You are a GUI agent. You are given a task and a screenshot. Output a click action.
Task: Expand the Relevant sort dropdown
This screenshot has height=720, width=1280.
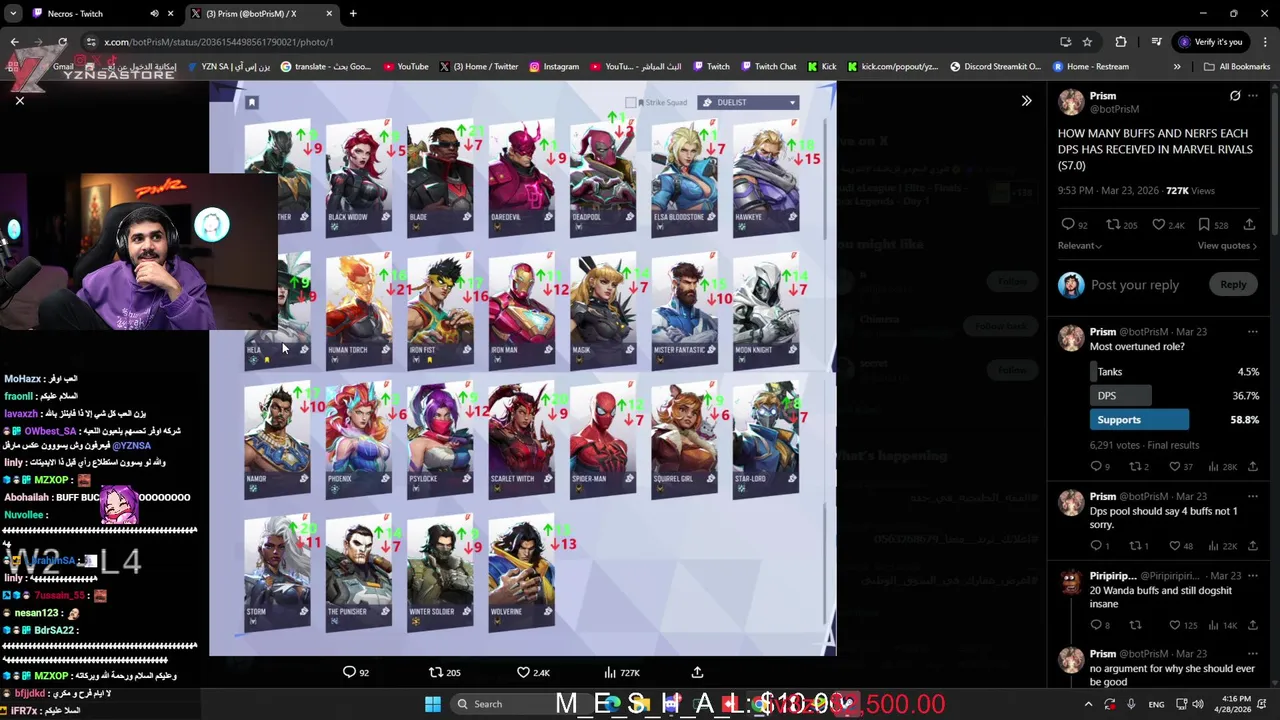pyautogui.click(x=1080, y=246)
